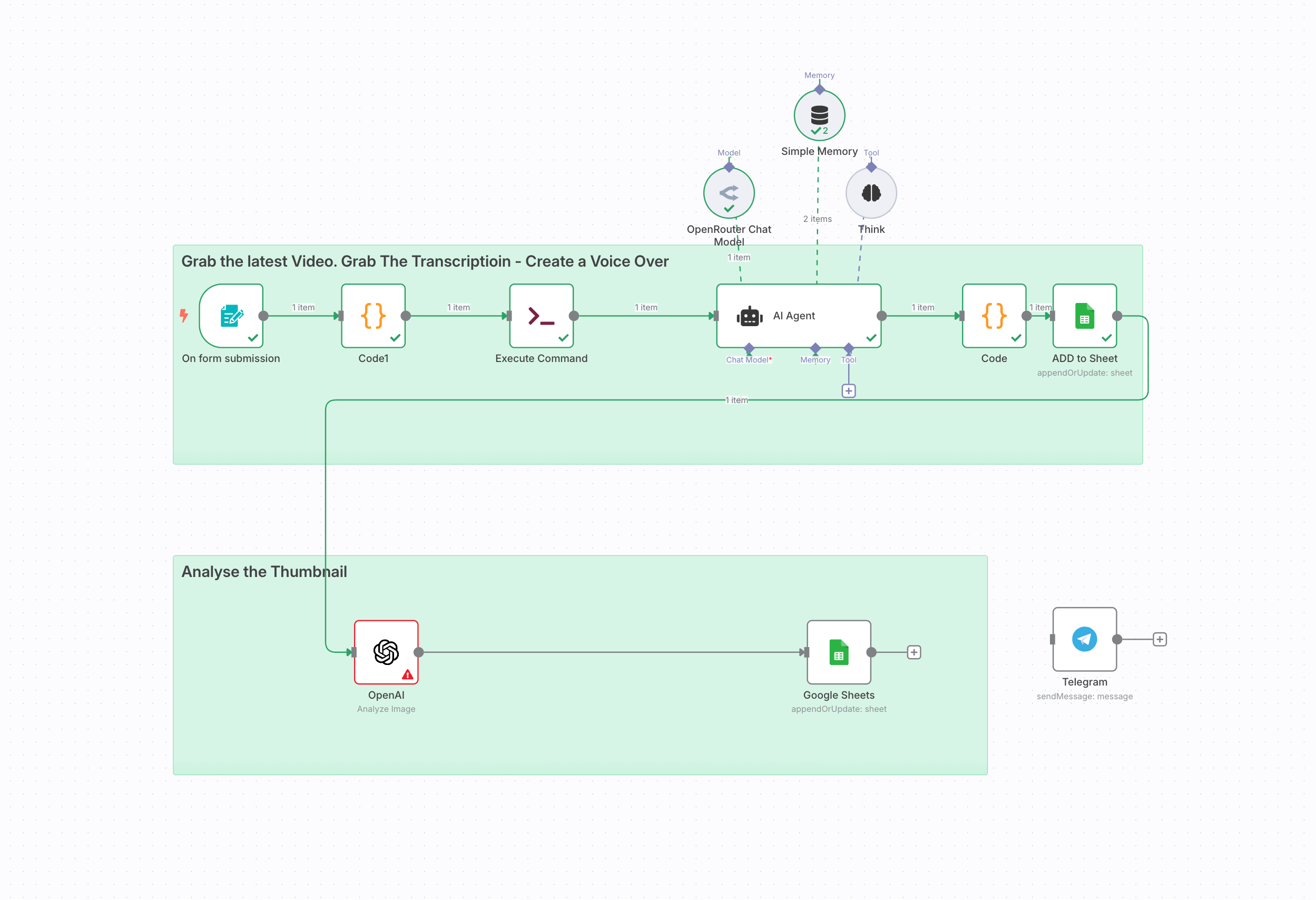Select the OpenAI Analyze Image node
This screenshot has width=1316, height=900.
pyautogui.click(x=386, y=652)
